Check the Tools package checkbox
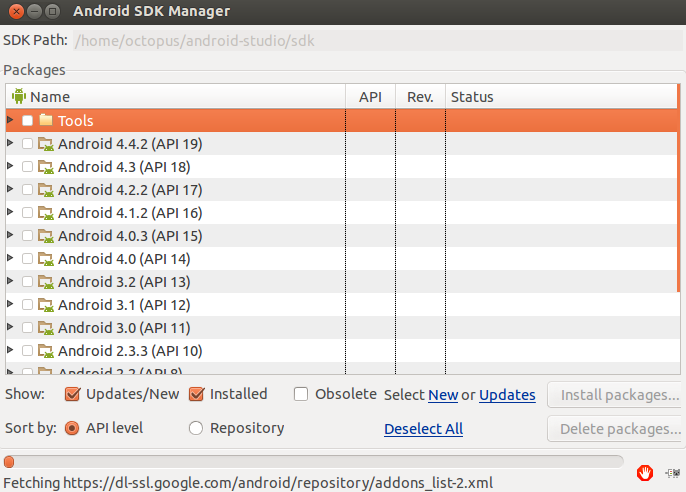 pos(27,120)
